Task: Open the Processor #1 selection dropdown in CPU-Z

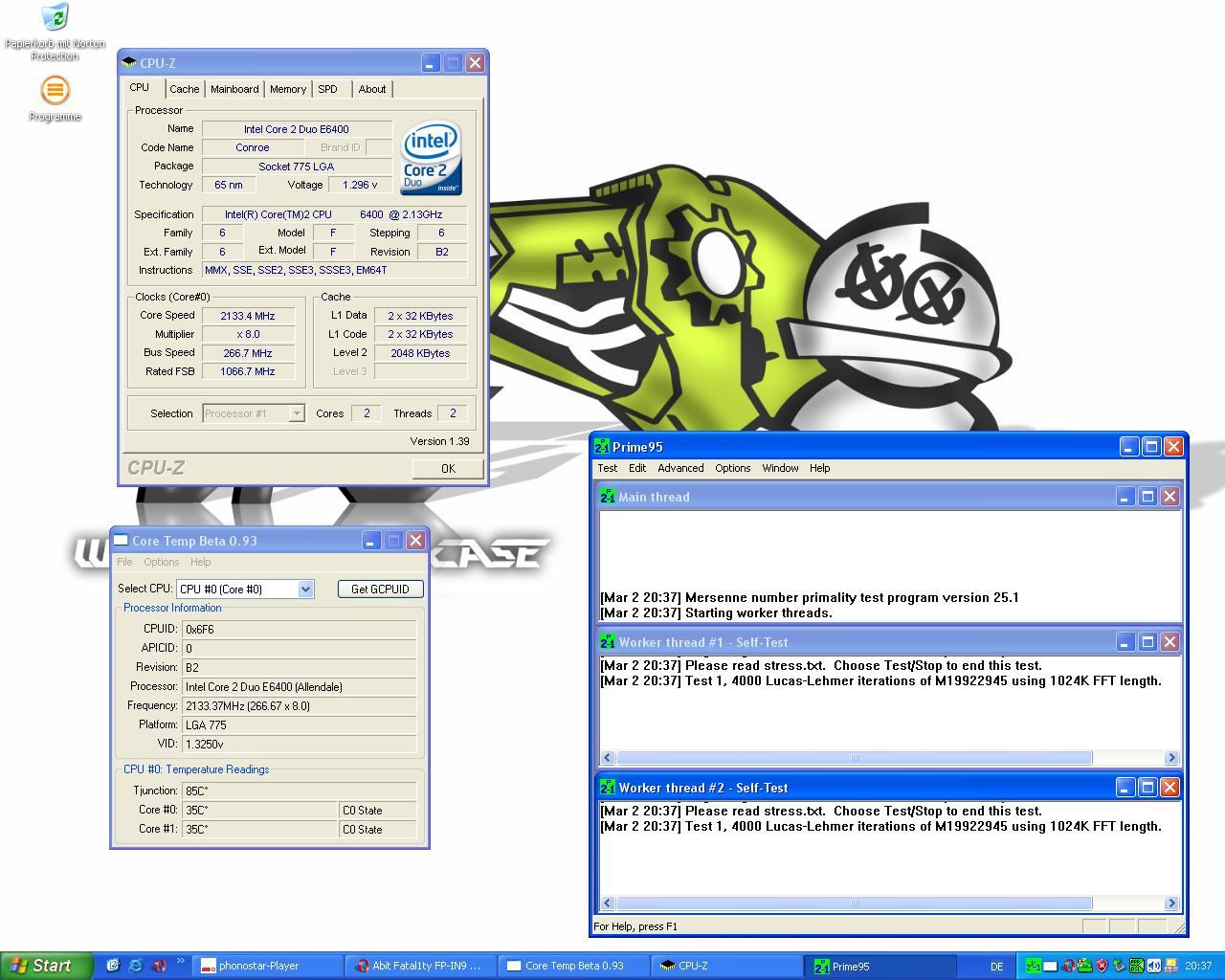Action: click(x=297, y=413)
